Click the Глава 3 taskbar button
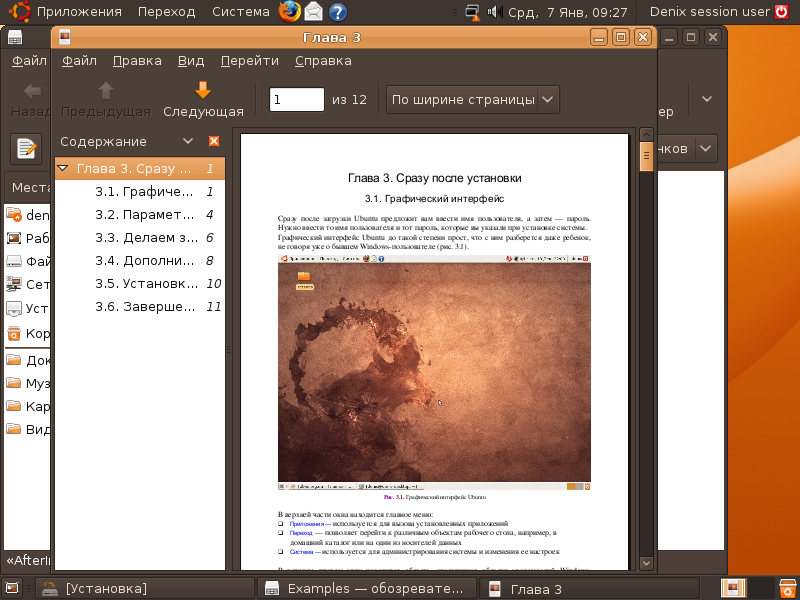800x600 pixels. pos(589,589)
